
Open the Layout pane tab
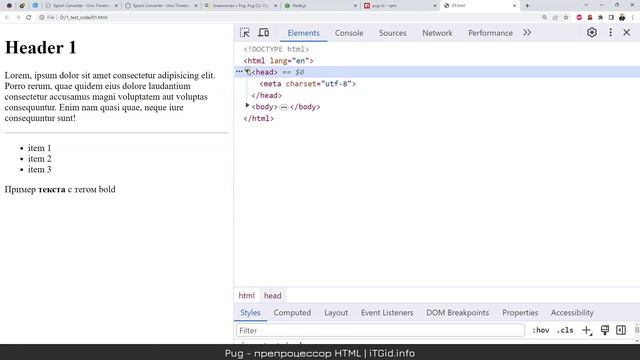pos(336,313)
